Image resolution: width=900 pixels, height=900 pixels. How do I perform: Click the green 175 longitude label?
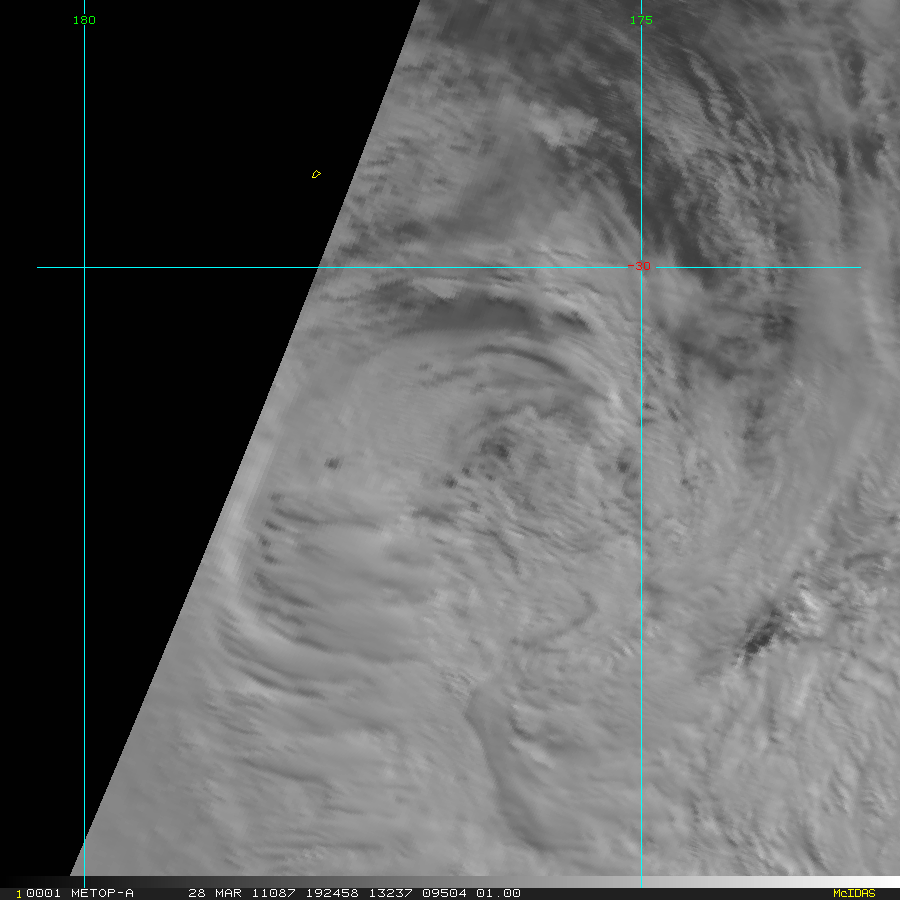[641, 20]
